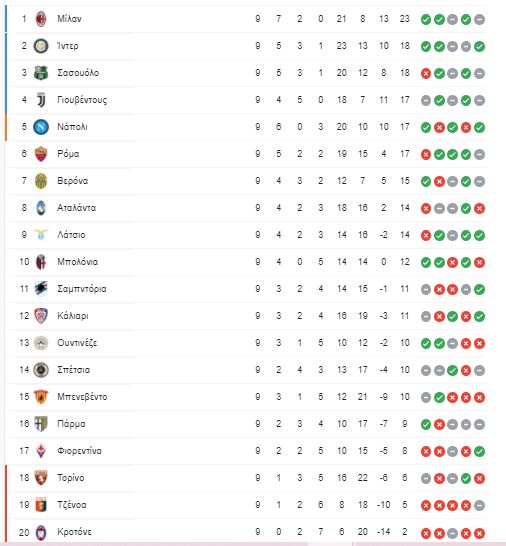Click the Τορίνο team name
Viewport: 506px width, 546px height.
(71, 478)
